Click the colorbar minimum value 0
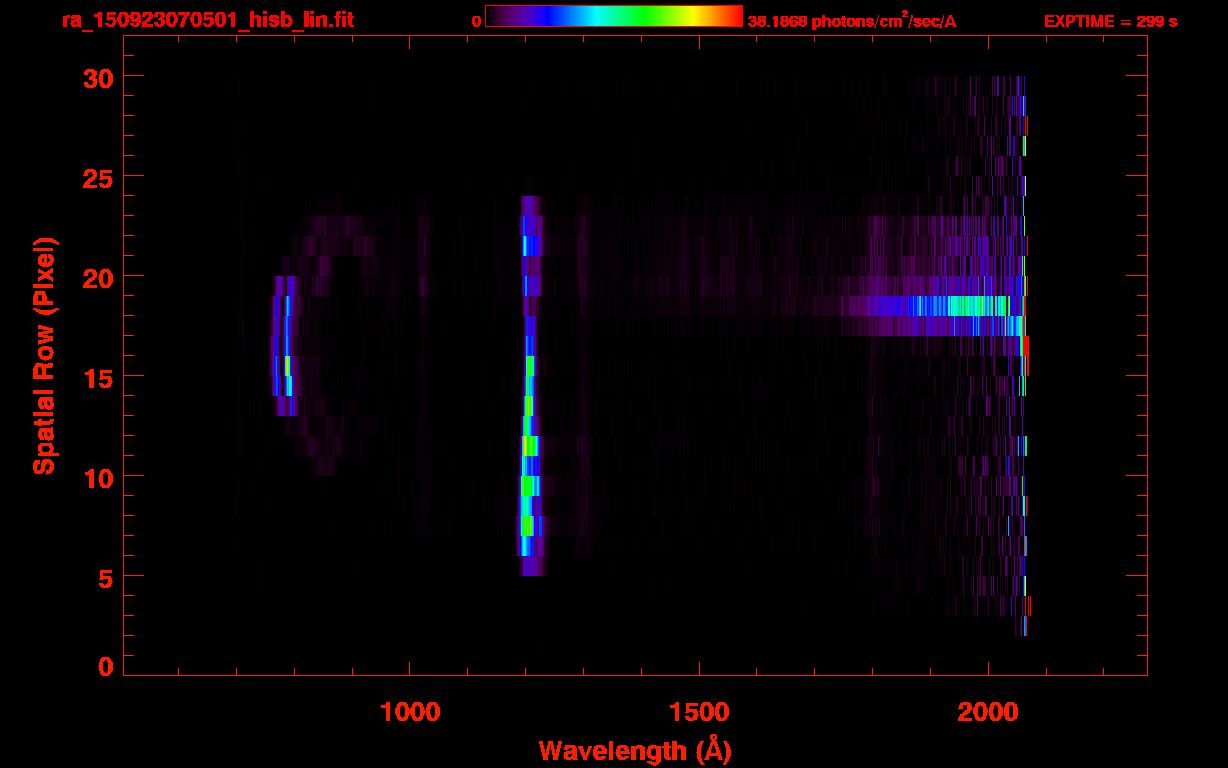This screenshot has width=1228, height=768. (x=476, y=21)
